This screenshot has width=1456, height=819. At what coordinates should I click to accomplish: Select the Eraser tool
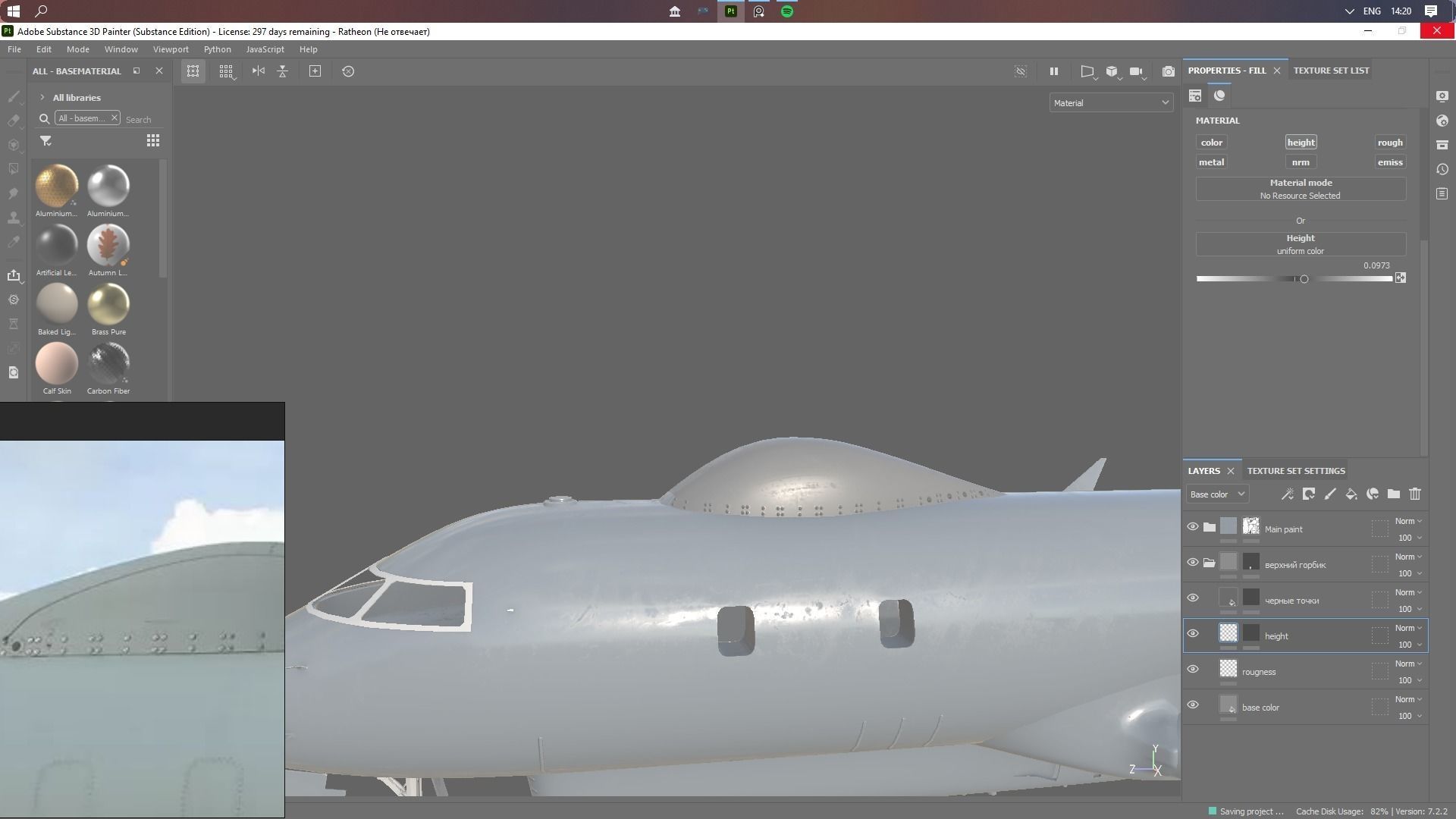tap(14, 121)
